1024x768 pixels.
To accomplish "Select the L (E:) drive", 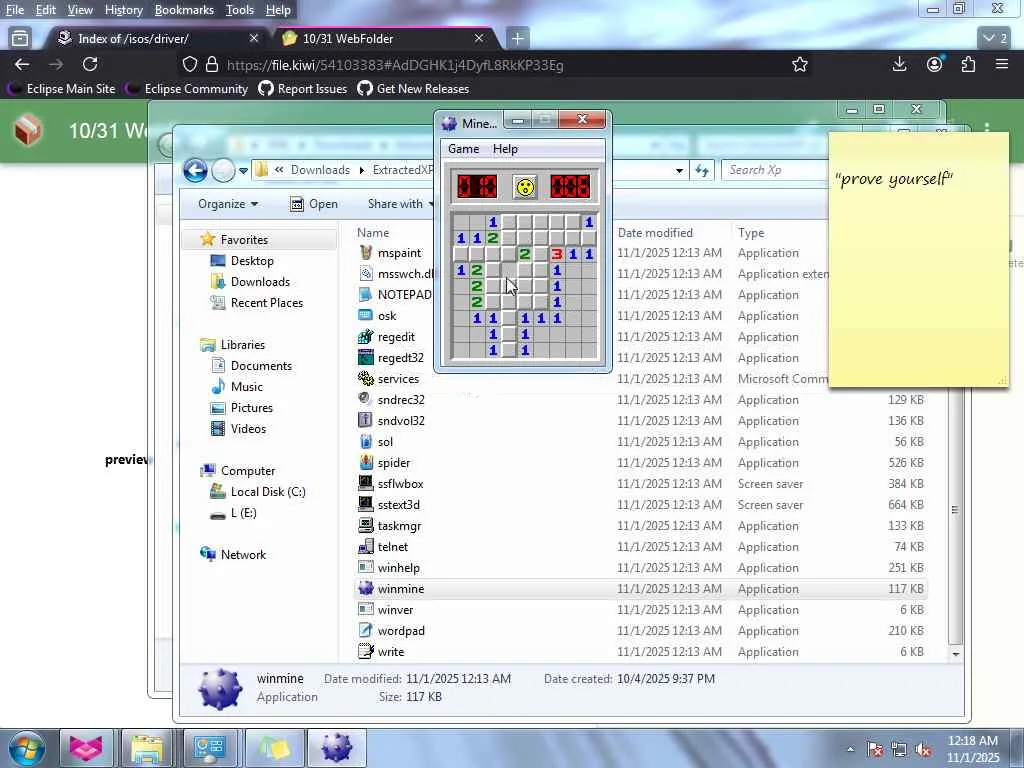I will coord(242,513).
